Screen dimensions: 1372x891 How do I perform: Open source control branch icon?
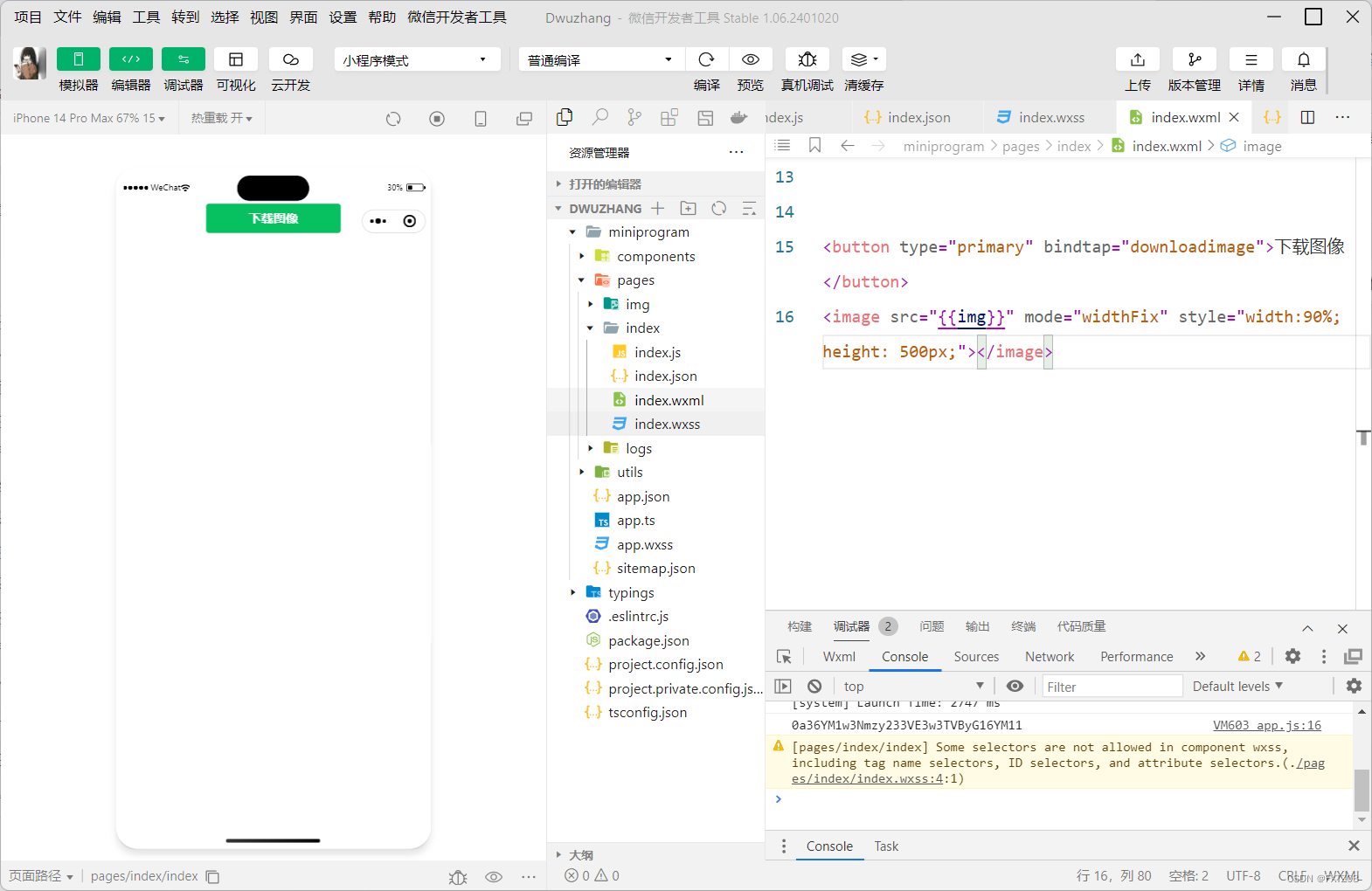pos(634,117)
